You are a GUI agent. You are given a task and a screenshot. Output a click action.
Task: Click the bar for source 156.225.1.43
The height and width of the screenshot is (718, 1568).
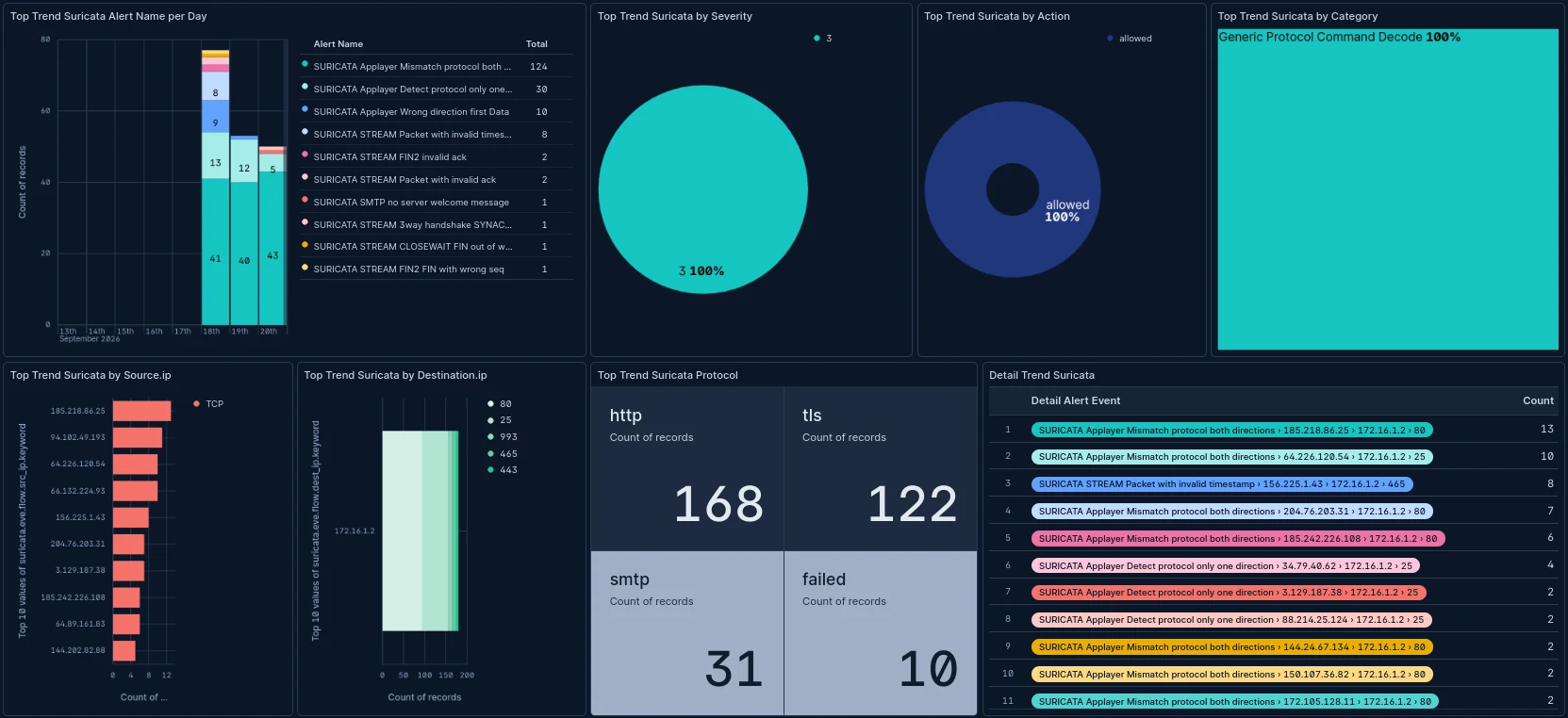tap(131, 517)
